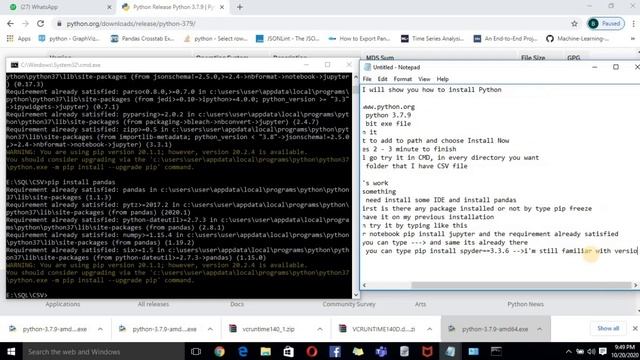640x360 pixels.
Task: Launch Microsoft Edge from the taskbar
Action: [243, 351]
